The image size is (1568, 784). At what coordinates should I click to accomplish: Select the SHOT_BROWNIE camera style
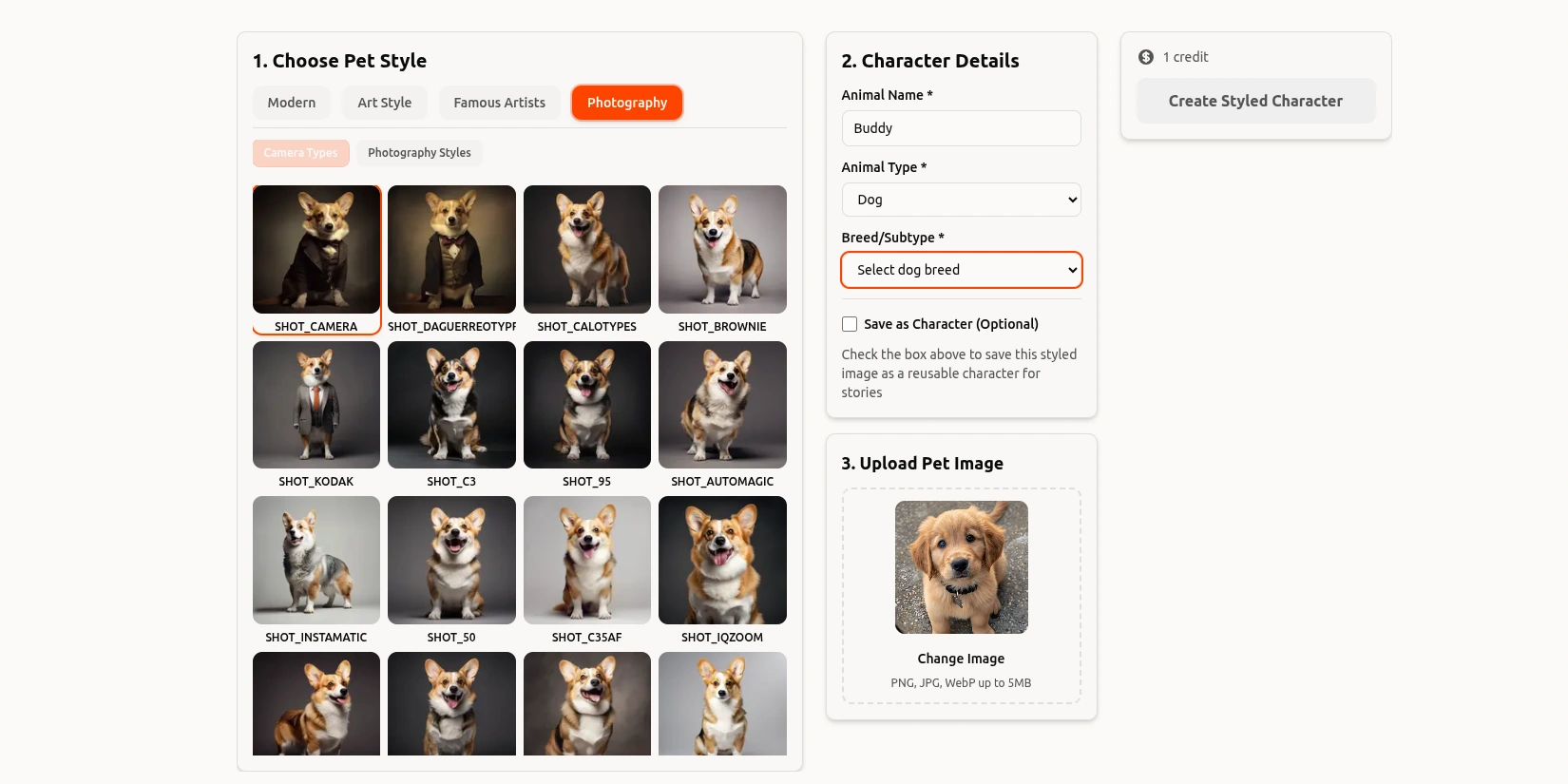[722, 250]
